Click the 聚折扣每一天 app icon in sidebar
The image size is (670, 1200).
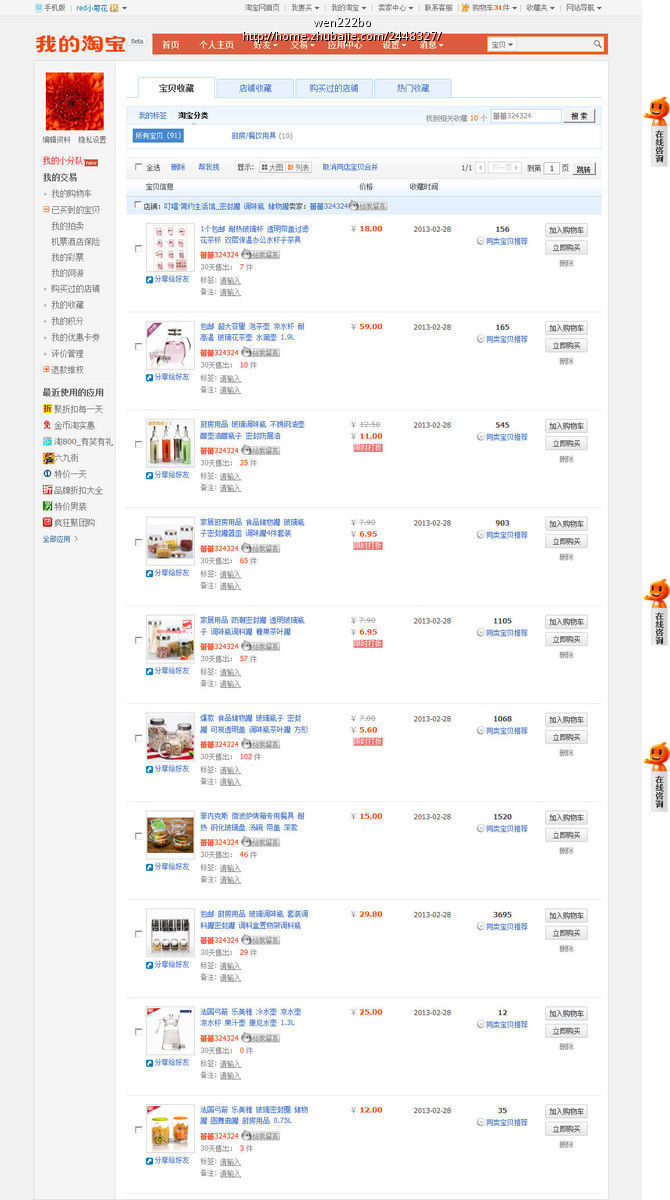(x=47, y=409)
